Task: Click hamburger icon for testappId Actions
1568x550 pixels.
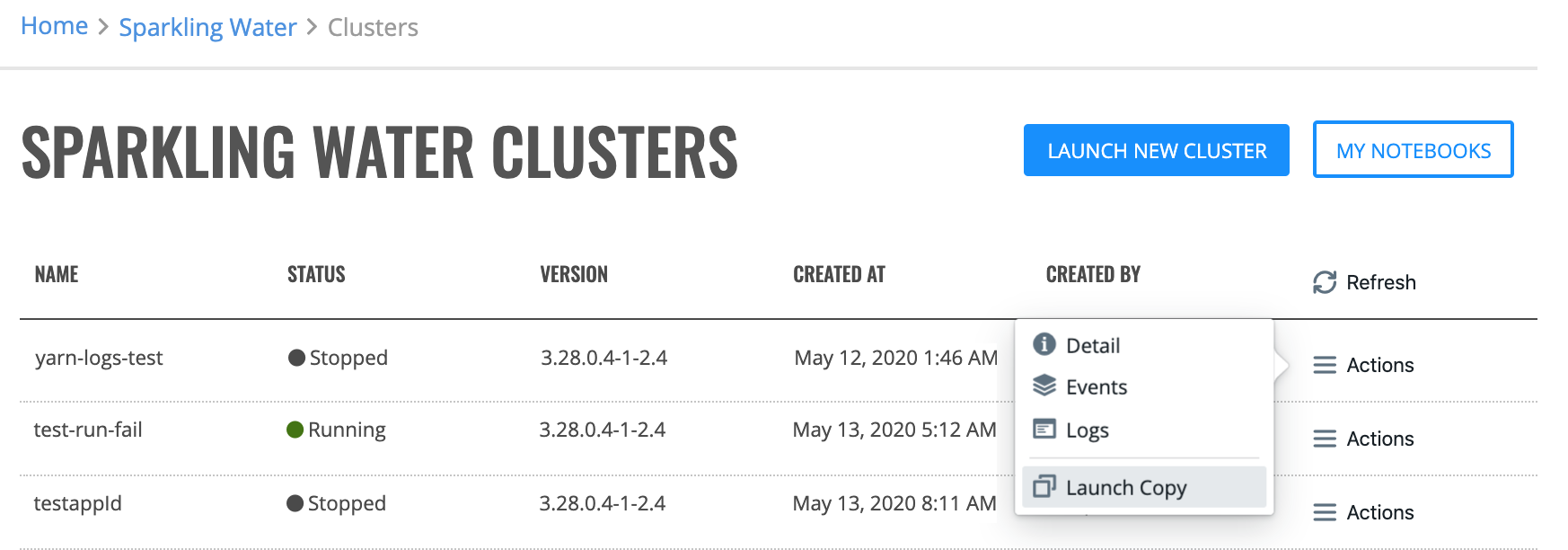Action: point(1325,512)
